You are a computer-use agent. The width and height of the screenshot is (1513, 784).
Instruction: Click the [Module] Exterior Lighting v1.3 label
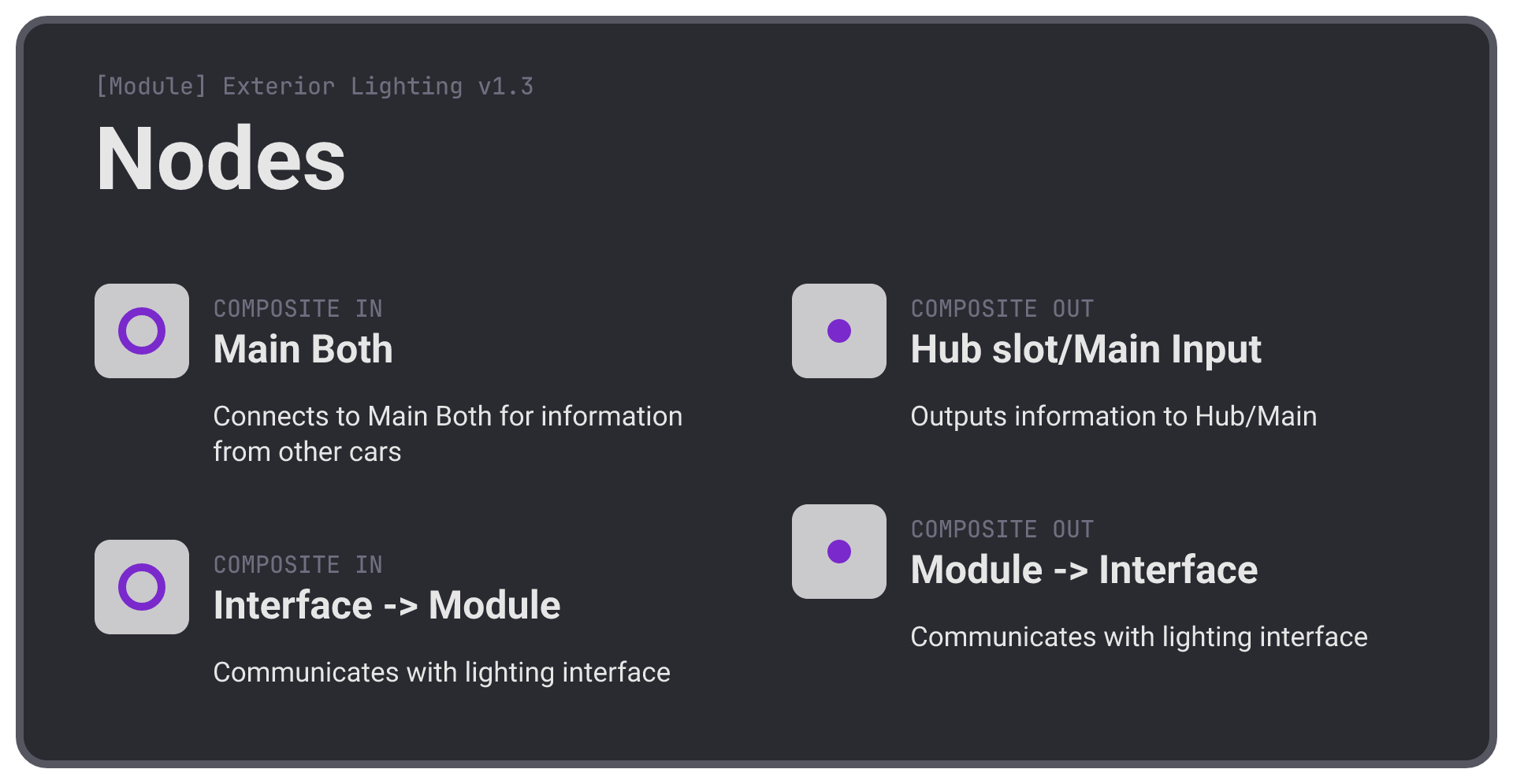[314, 86]
